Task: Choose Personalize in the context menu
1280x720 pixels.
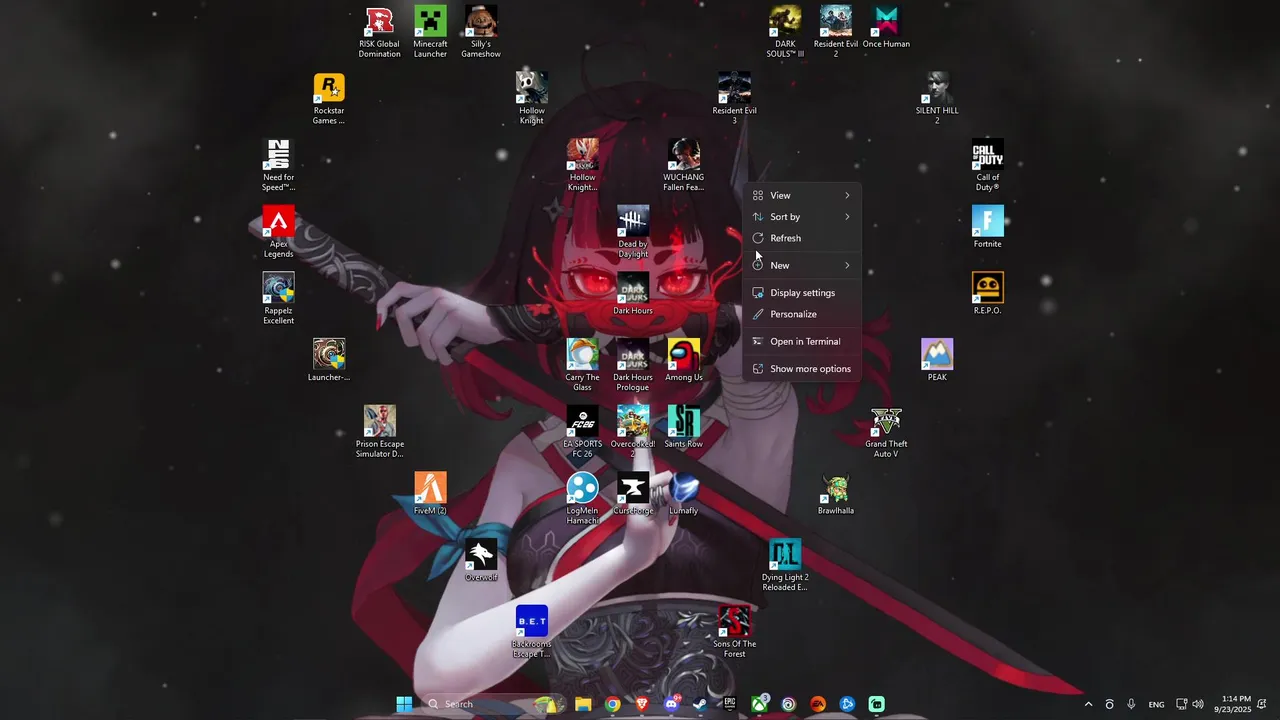Action: pyautogui.click(x=802, y=314)
